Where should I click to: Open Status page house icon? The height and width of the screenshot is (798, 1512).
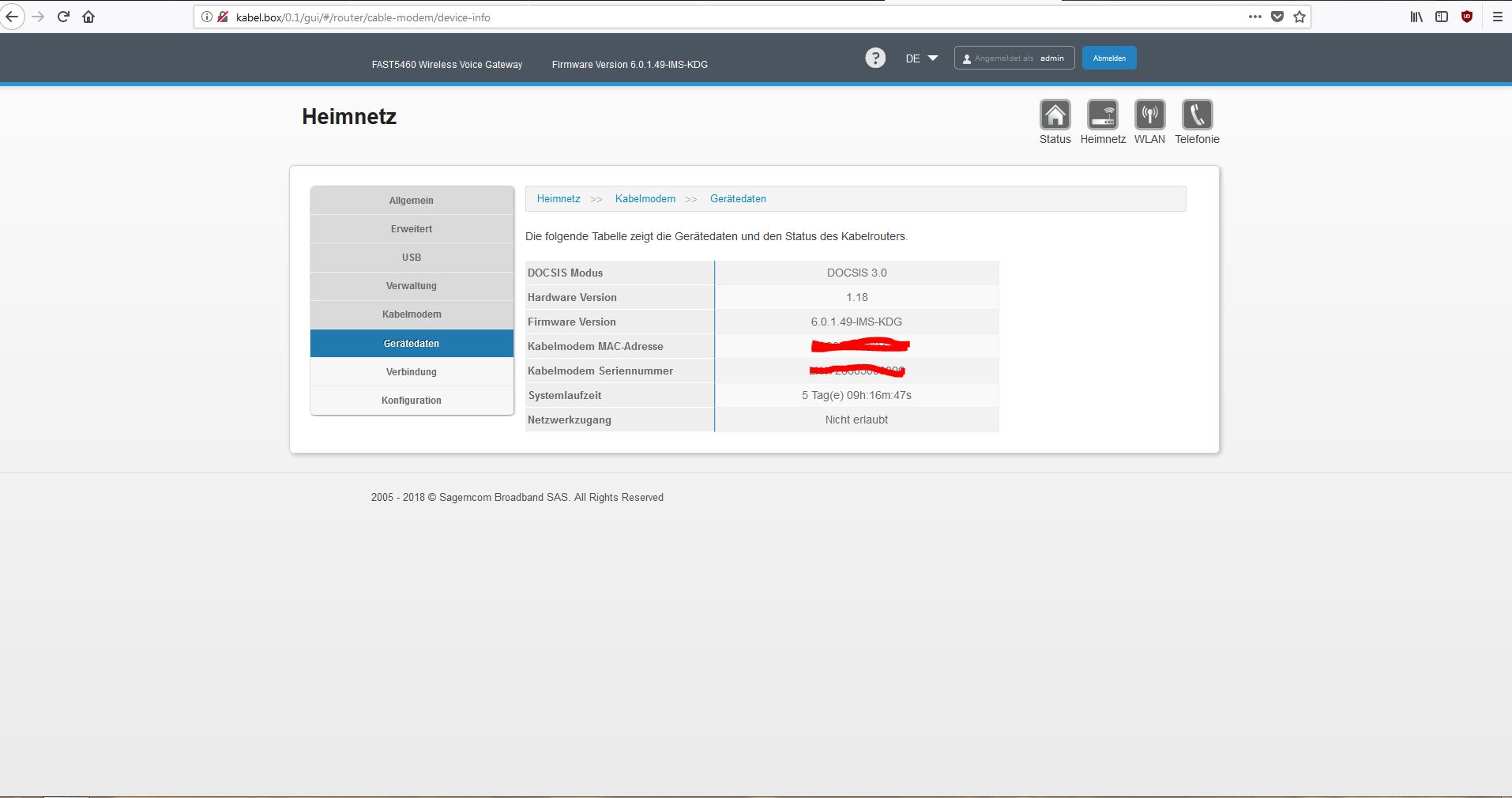tap(1055, 115)
